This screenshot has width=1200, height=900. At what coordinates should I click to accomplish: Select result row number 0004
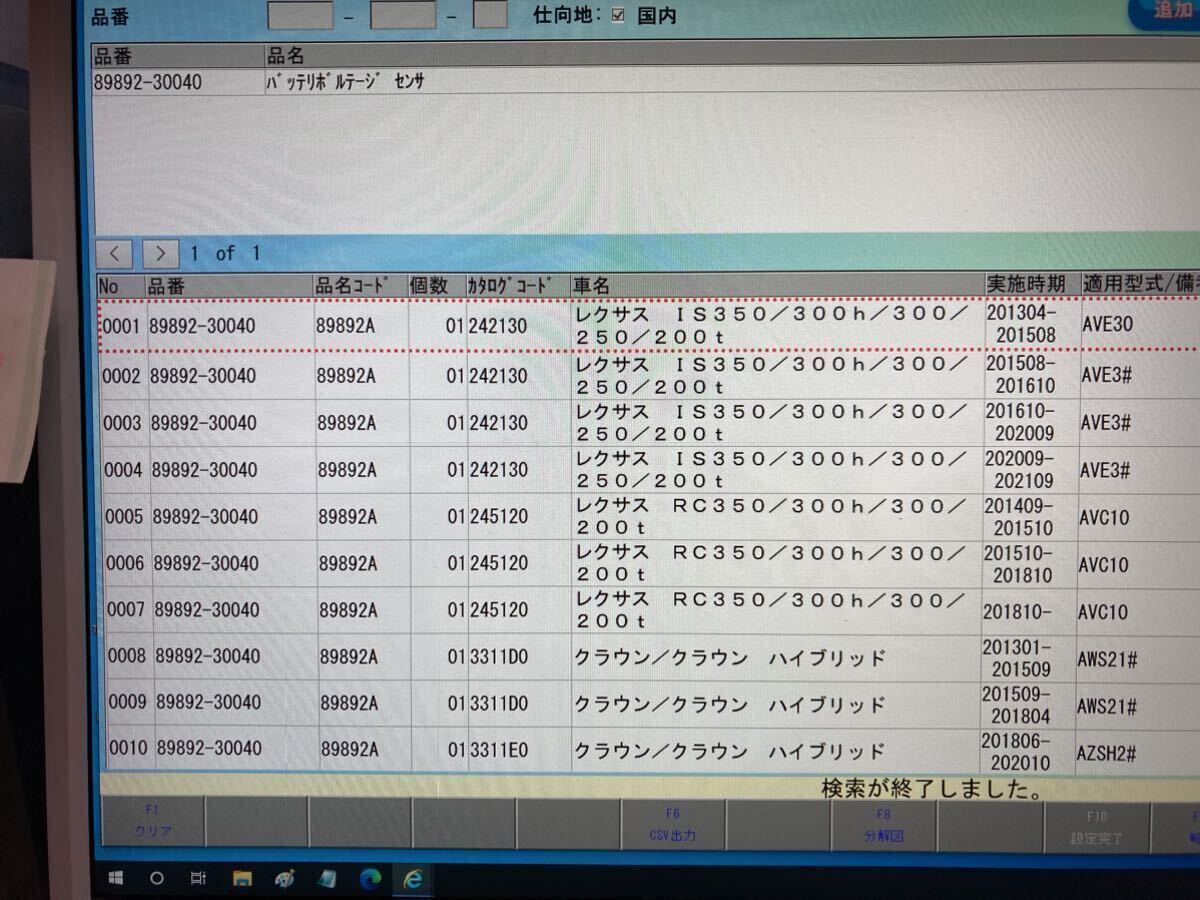pos(648,470)
